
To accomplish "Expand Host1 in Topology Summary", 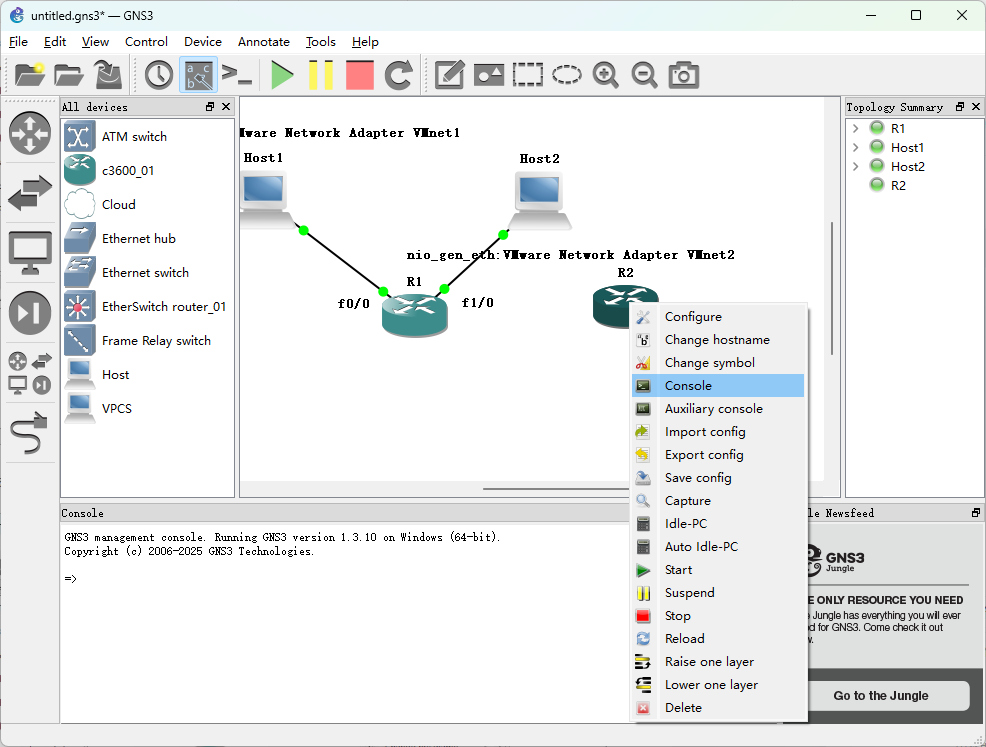I will pos(856,147).
